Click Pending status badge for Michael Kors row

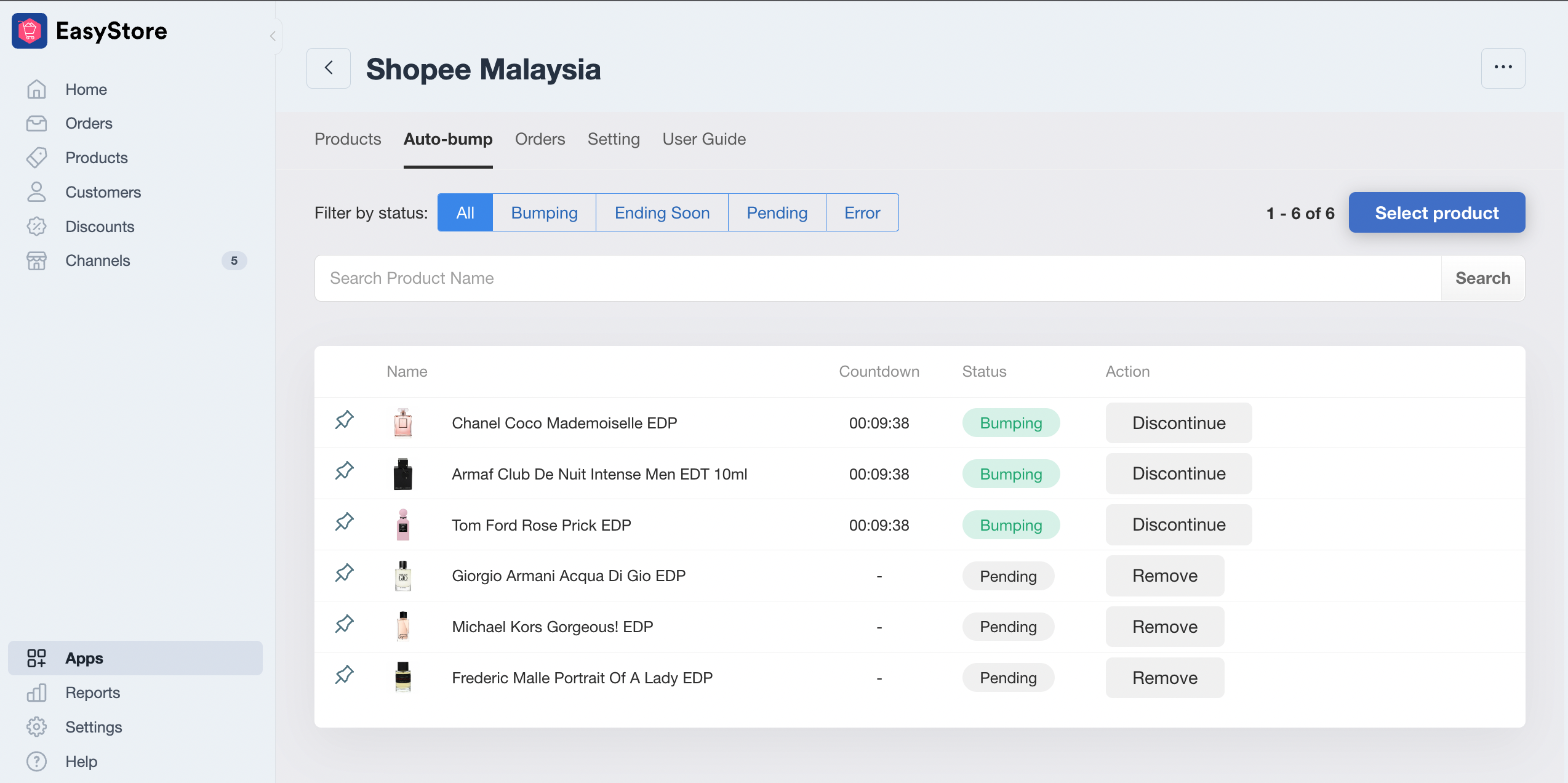pyautogui.click(x=1008, y=627)
